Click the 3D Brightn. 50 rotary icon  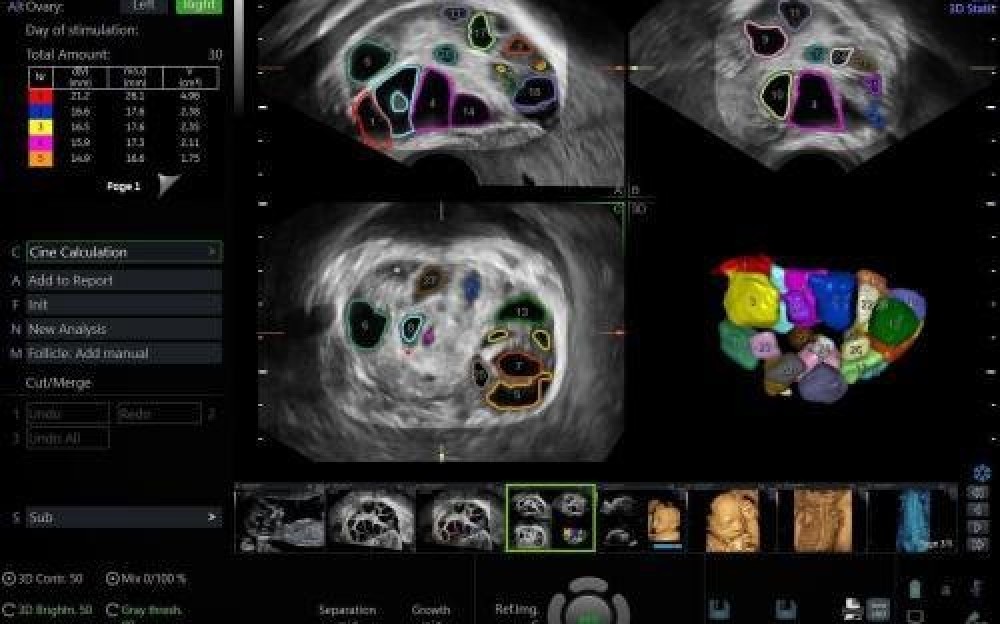pos(9,609)
